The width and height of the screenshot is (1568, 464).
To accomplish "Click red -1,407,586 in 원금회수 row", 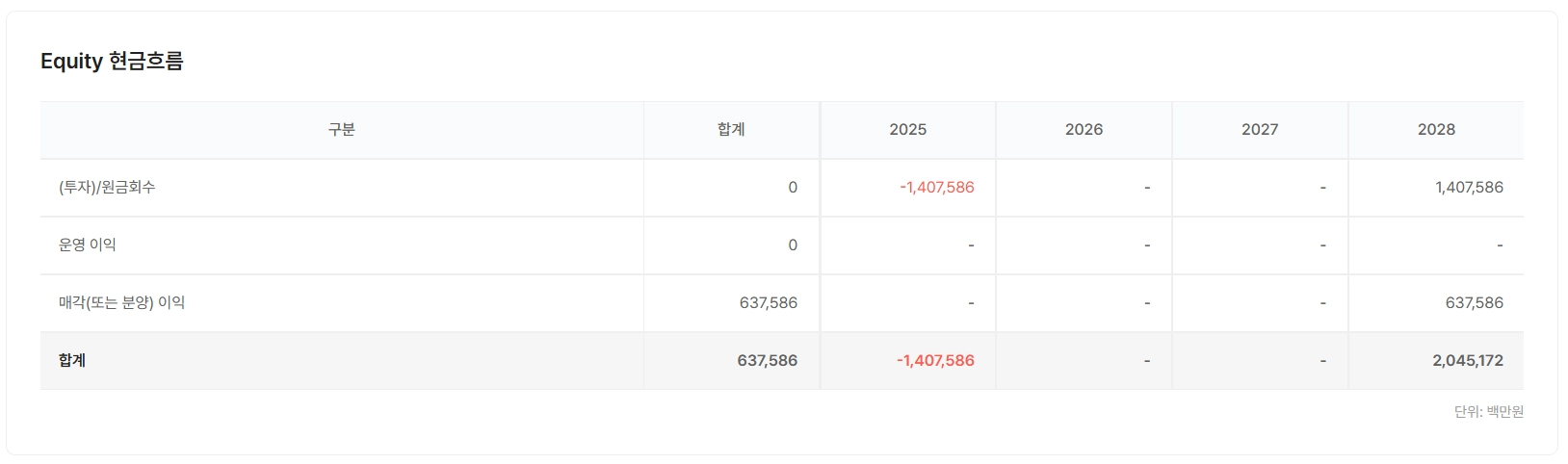I will click(x=936, y=188).
